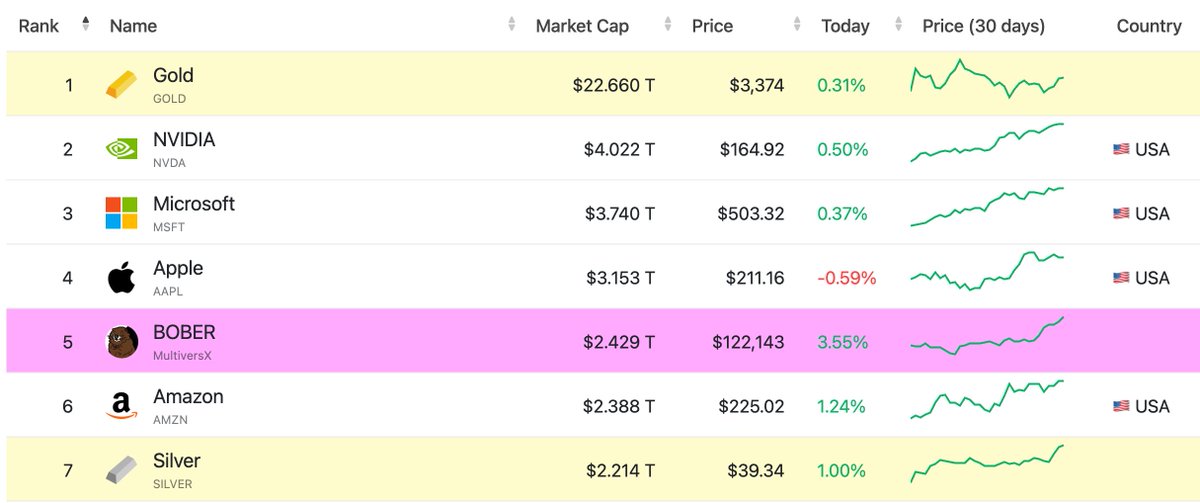Click the Amazon logo icon

point(121,406)
